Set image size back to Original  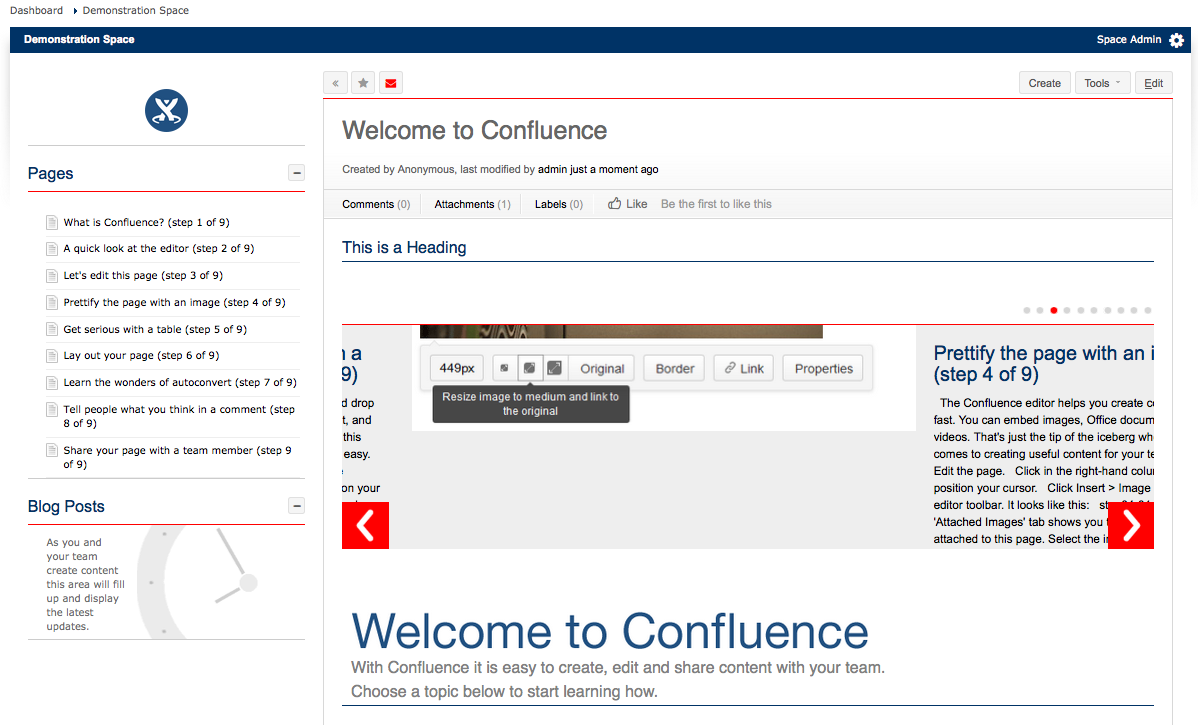click(x=602, y=368)
